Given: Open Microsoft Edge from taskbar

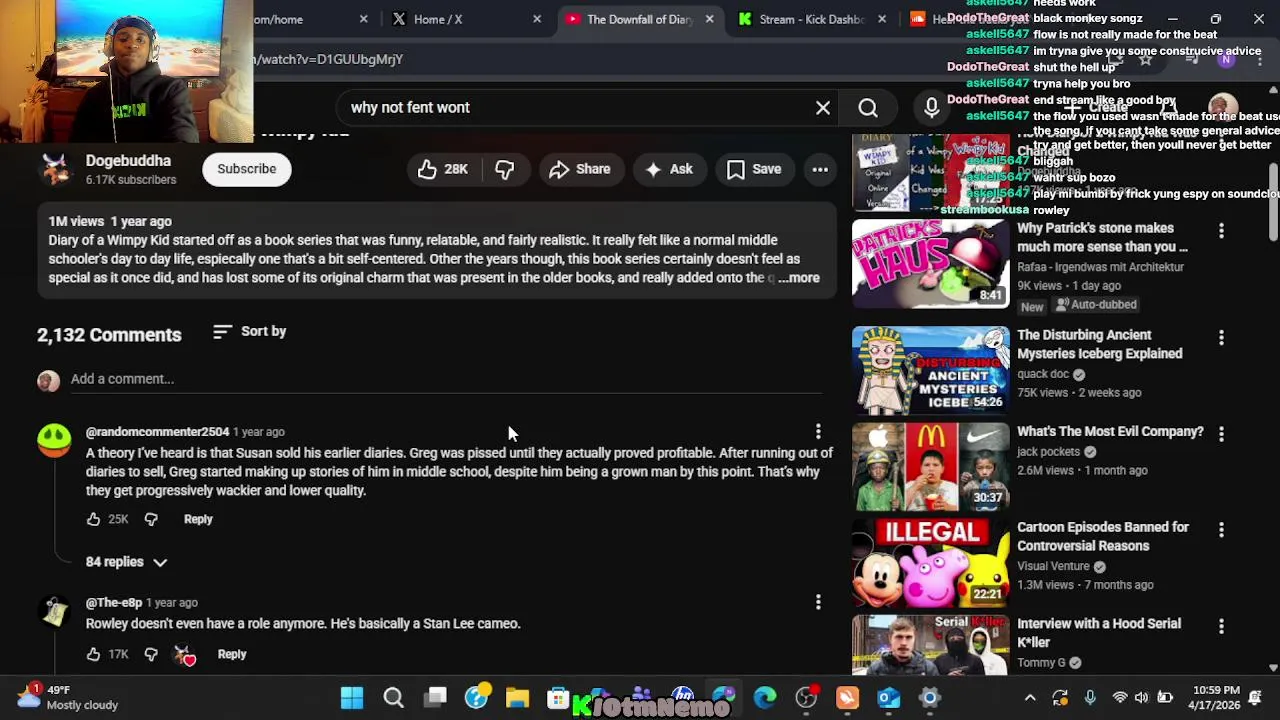Looking at the screenshot, I should 765,698.
